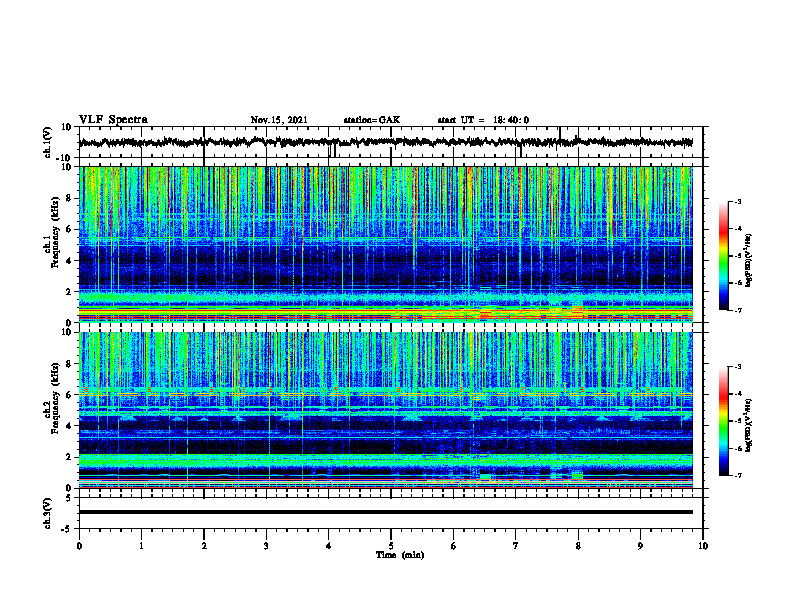This screenshot has width=792, height=612.
Task: Click the "2" kHz tick on ch.1 spectrogram
Action: tap(69, 292)
